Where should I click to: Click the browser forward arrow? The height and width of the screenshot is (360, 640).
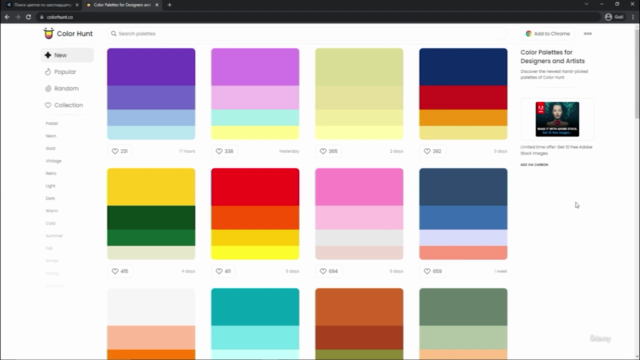coord(18,17)
